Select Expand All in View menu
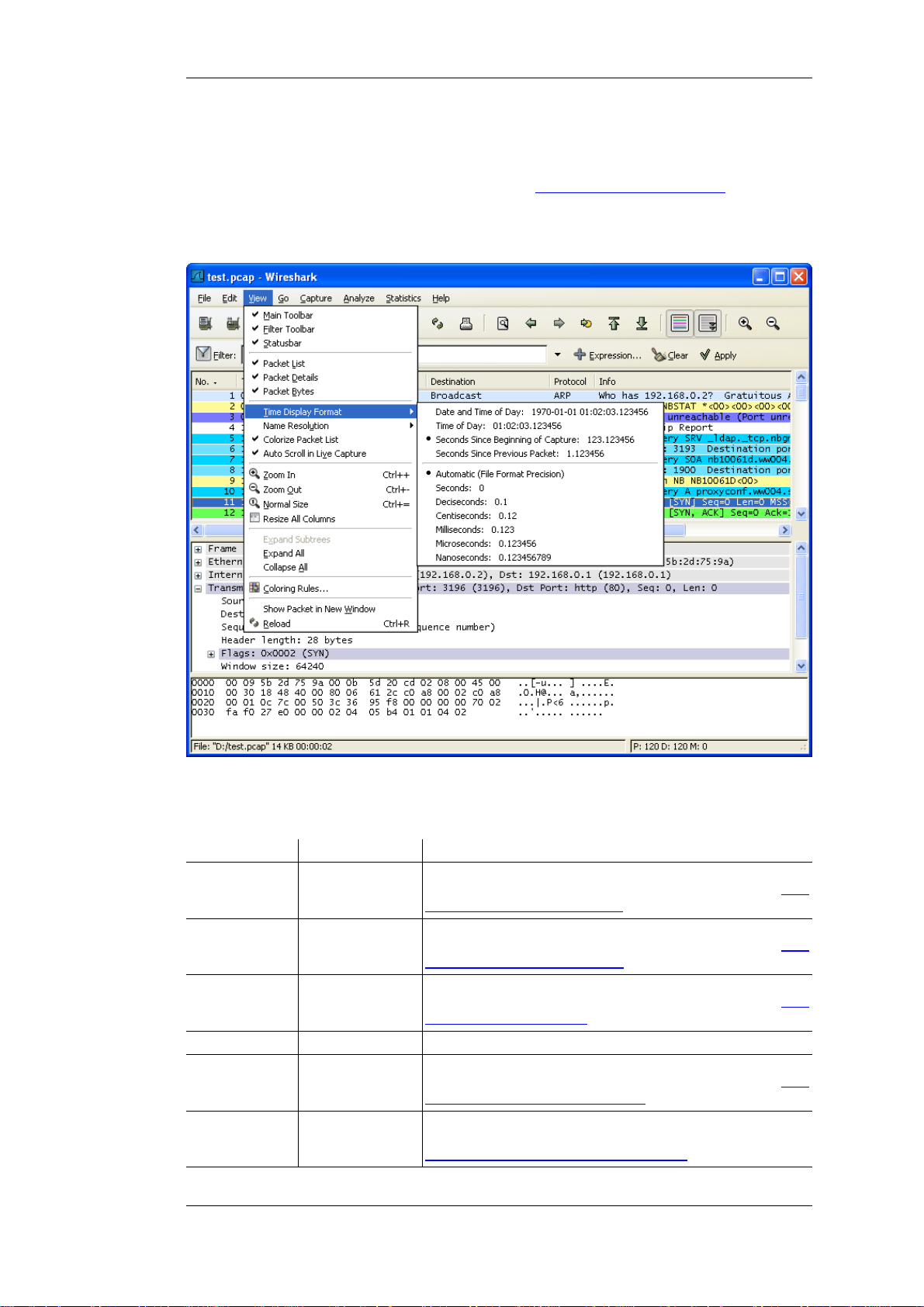Screen dimensions: 924x1307 (330, 553)
